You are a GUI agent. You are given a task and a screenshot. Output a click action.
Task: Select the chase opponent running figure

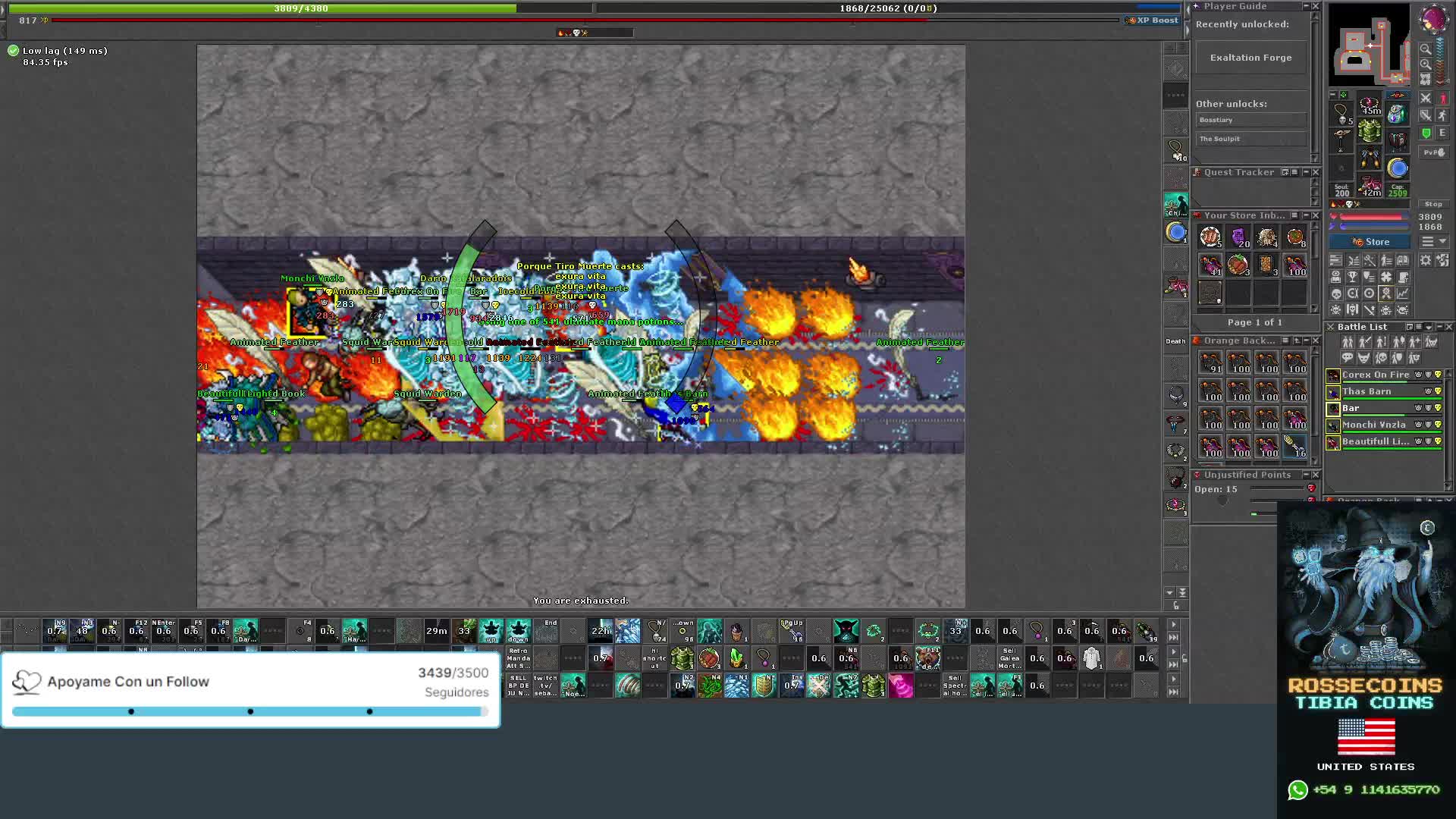point(1442,115)
